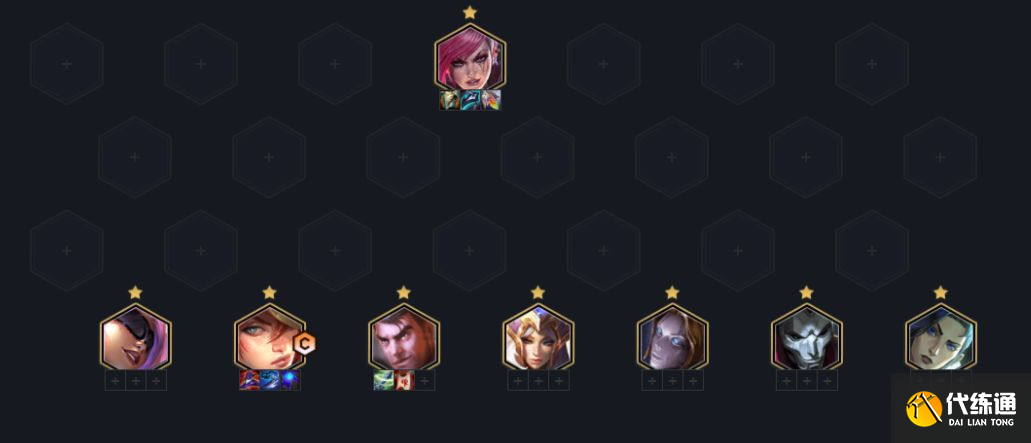Select the Miss Fortune champion portrait
Viewport: 1031px width, 443px height.
point(270,337)
